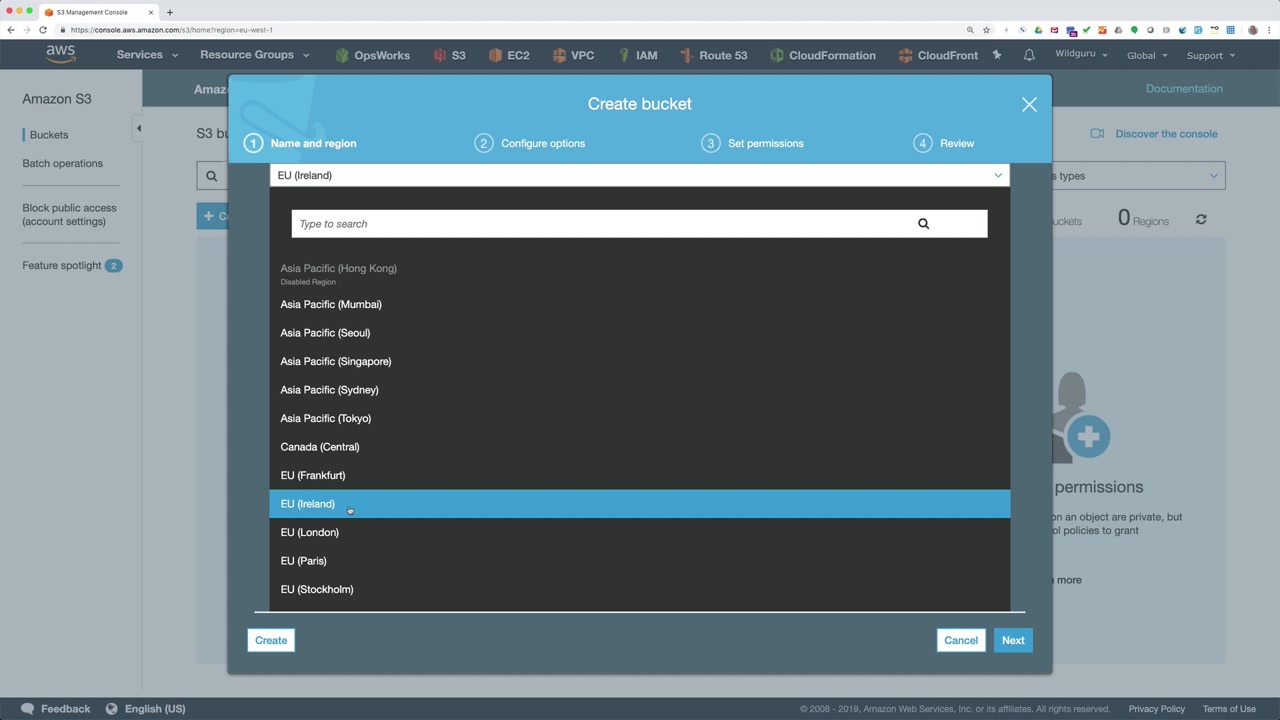The image size is (1280, 720).
Task: Select Asia Pacific (Sydney) region
Action: (639, 390)
